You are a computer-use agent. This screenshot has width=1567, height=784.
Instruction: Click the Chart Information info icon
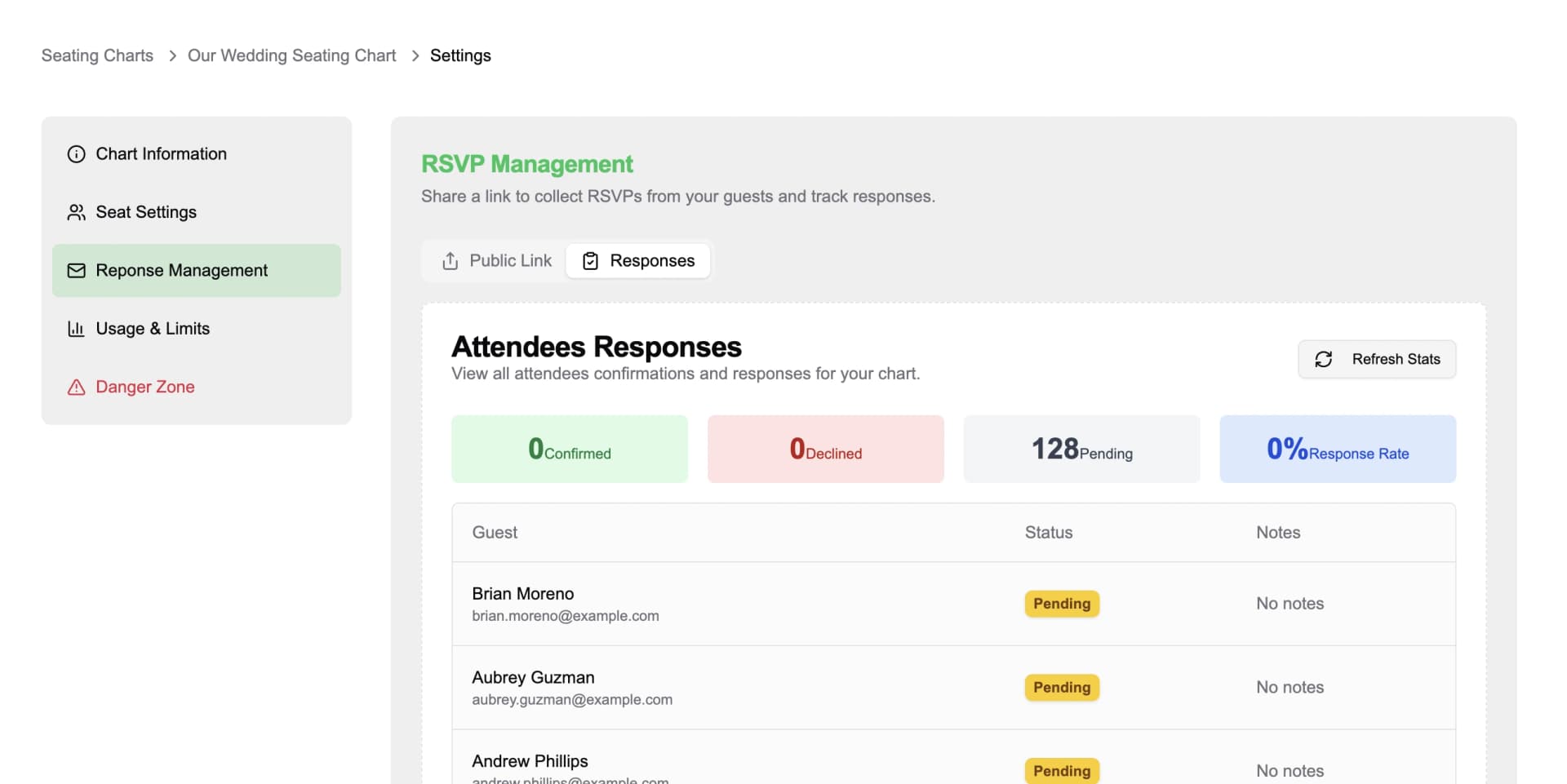click(x=76, y=154)
